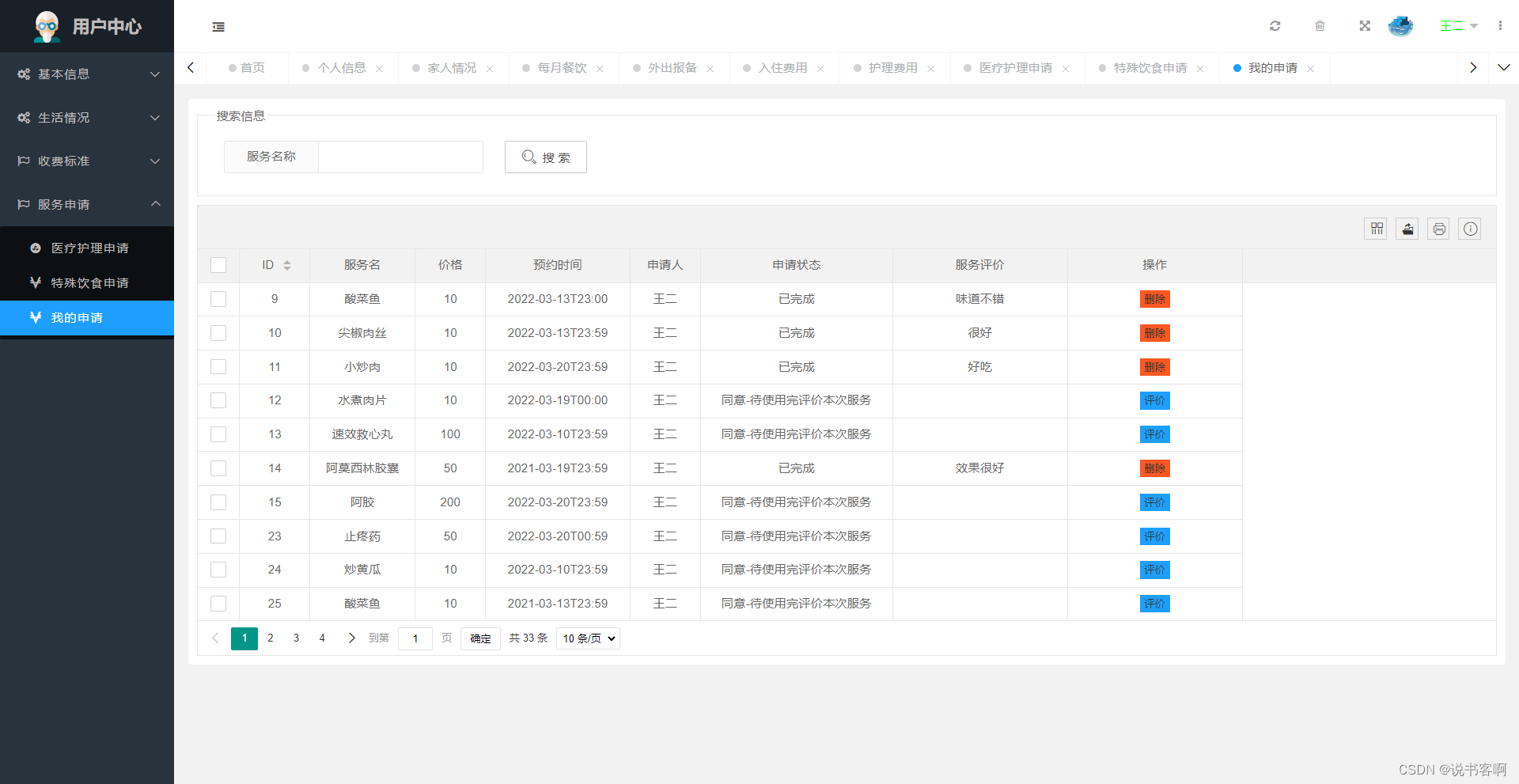Switch to the 每月餐饮 tab

tap(562, 68)
